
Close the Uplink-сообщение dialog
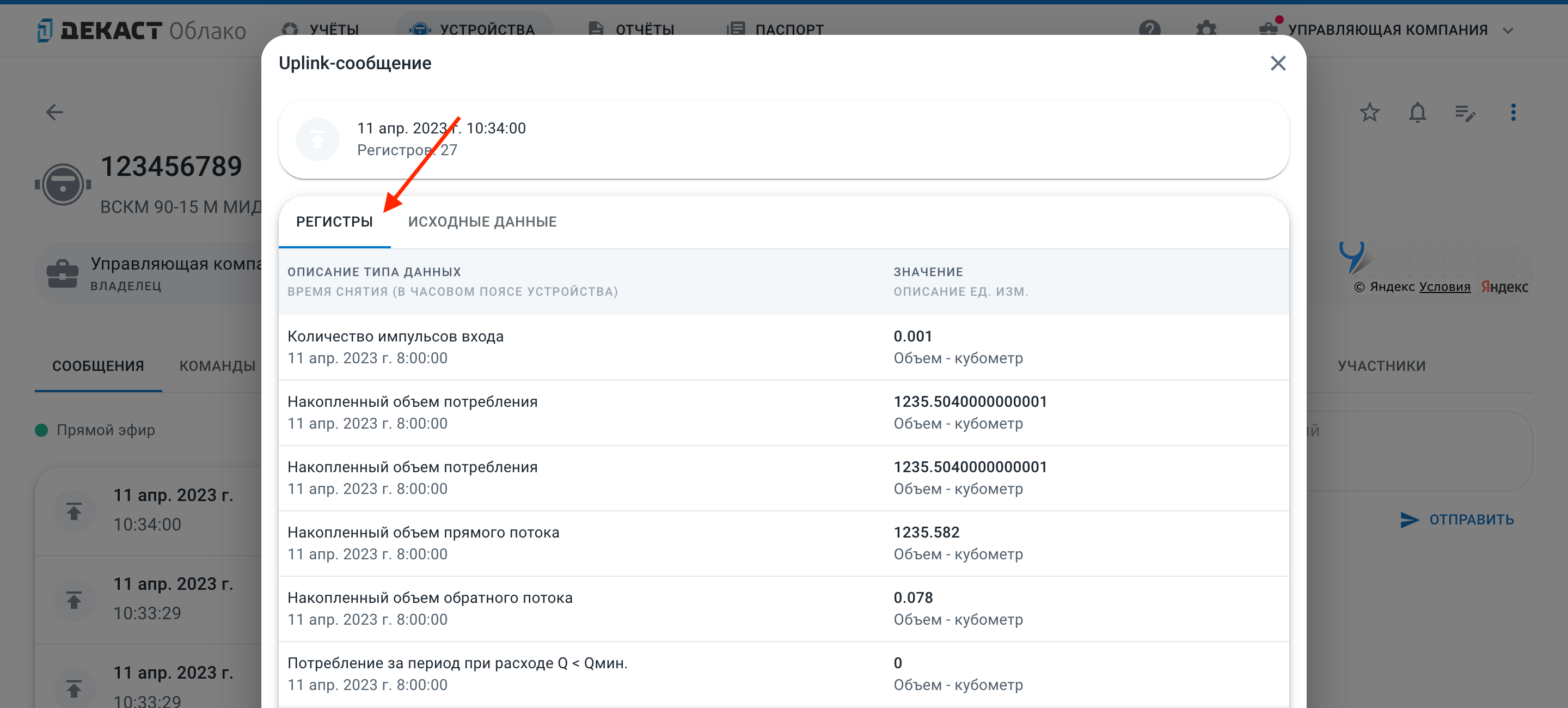pyautogui.click(x=1278, y=63)
